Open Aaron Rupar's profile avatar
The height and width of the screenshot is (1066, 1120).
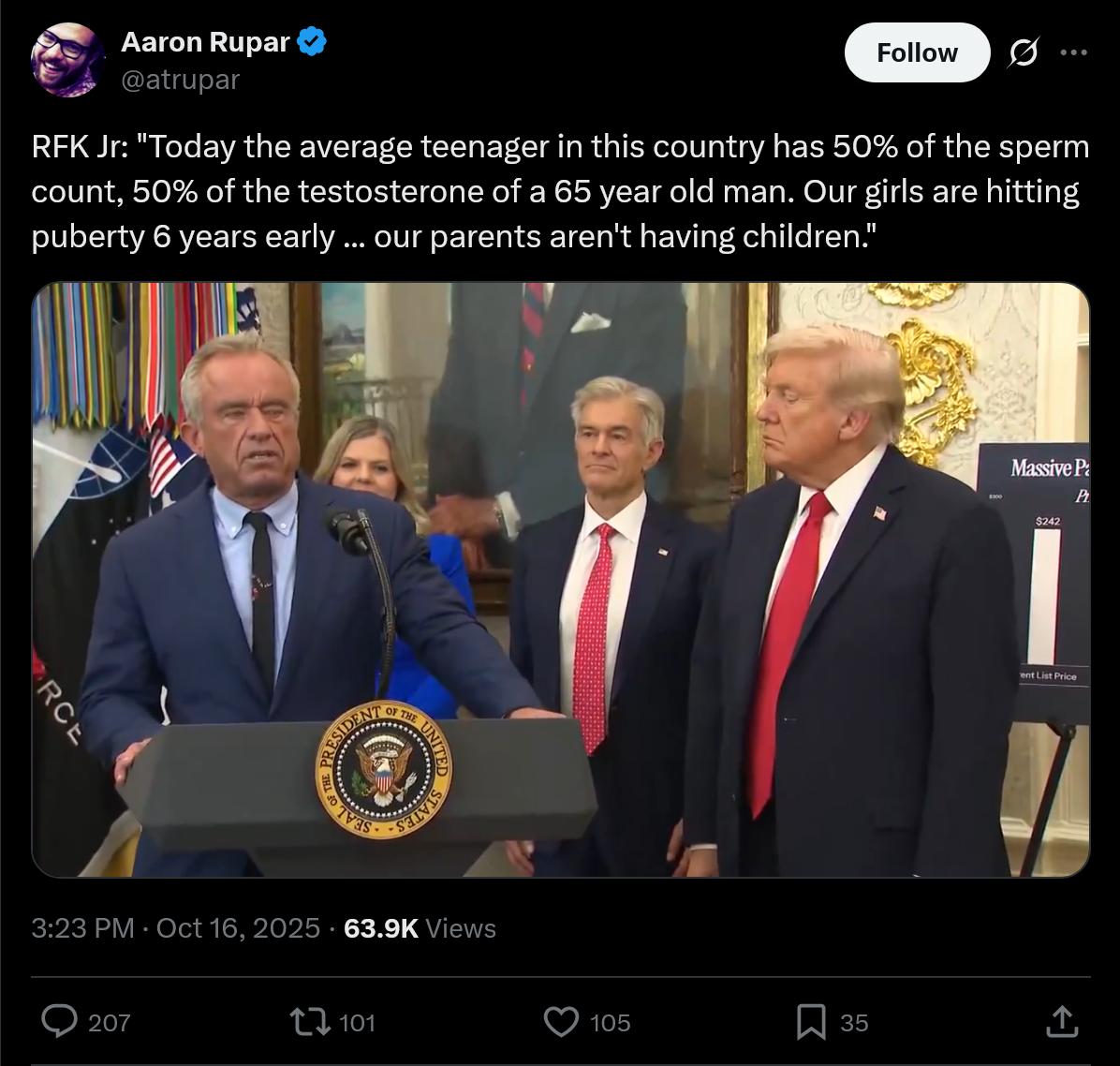point(67,60)
